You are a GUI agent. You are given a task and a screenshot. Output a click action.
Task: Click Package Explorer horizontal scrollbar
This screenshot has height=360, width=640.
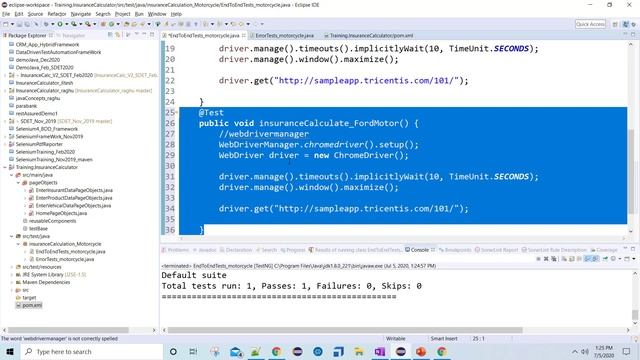coord(68,330)
